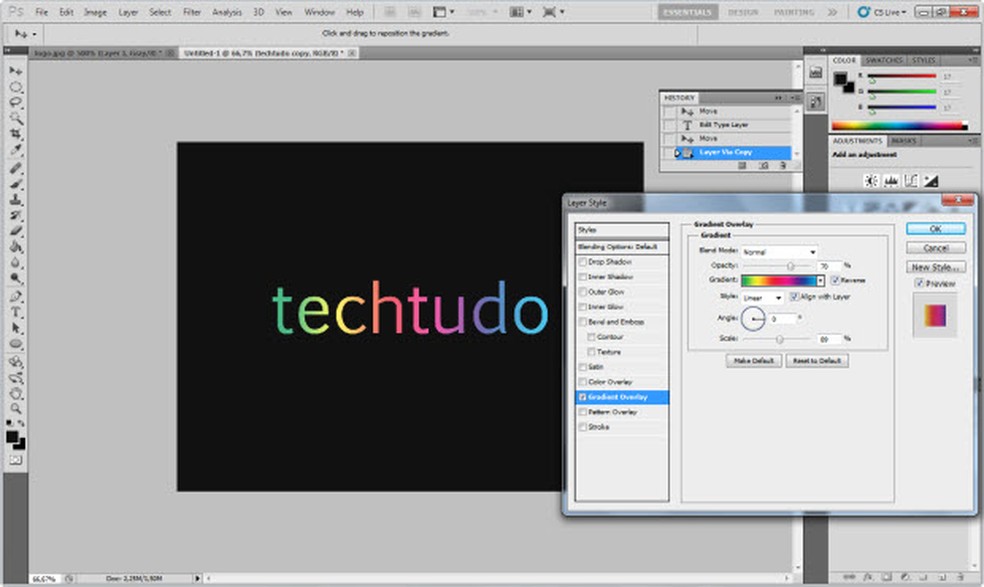Uncheck the Reverse gradient checkbox

pos(834,281)
